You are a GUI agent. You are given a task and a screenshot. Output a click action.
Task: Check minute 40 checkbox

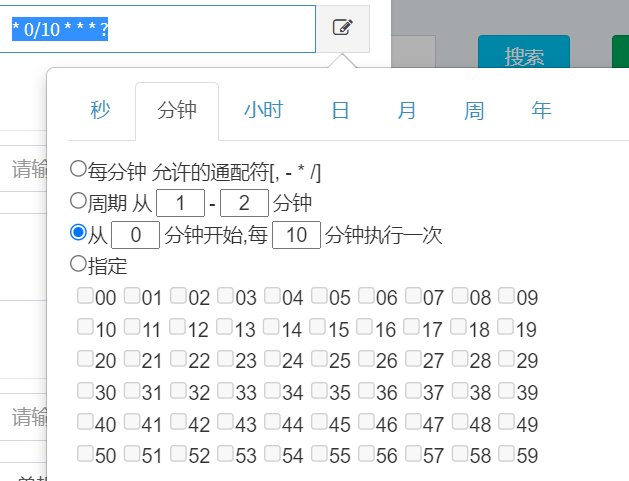click(x=85, y=422)
